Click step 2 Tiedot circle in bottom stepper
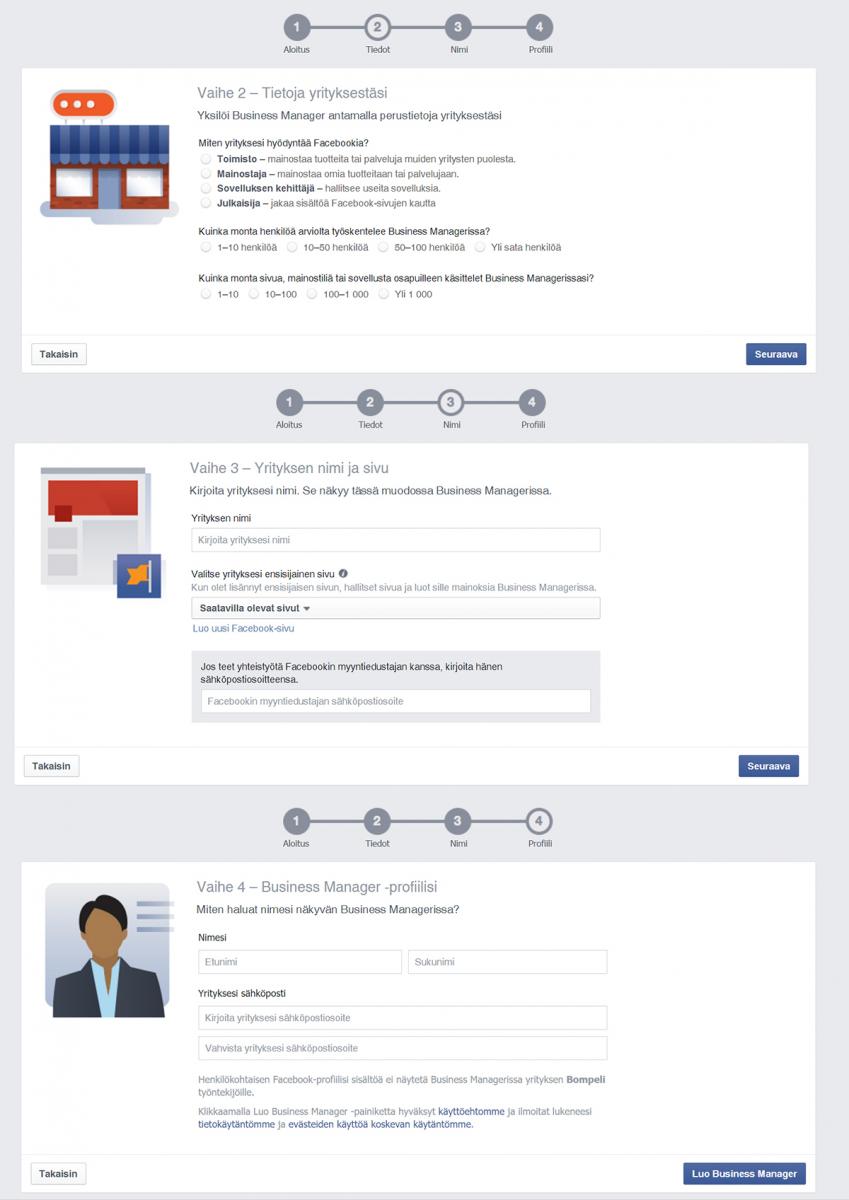 coord(377,822)
